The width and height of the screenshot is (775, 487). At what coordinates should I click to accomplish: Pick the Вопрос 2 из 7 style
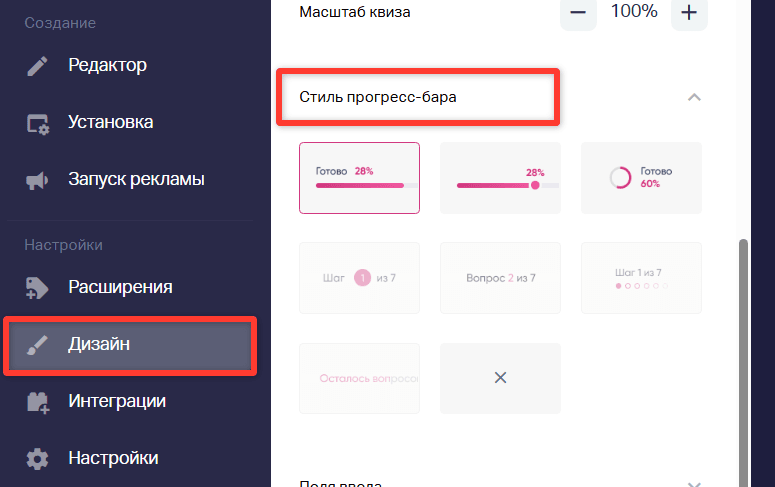tap(500, 278)
